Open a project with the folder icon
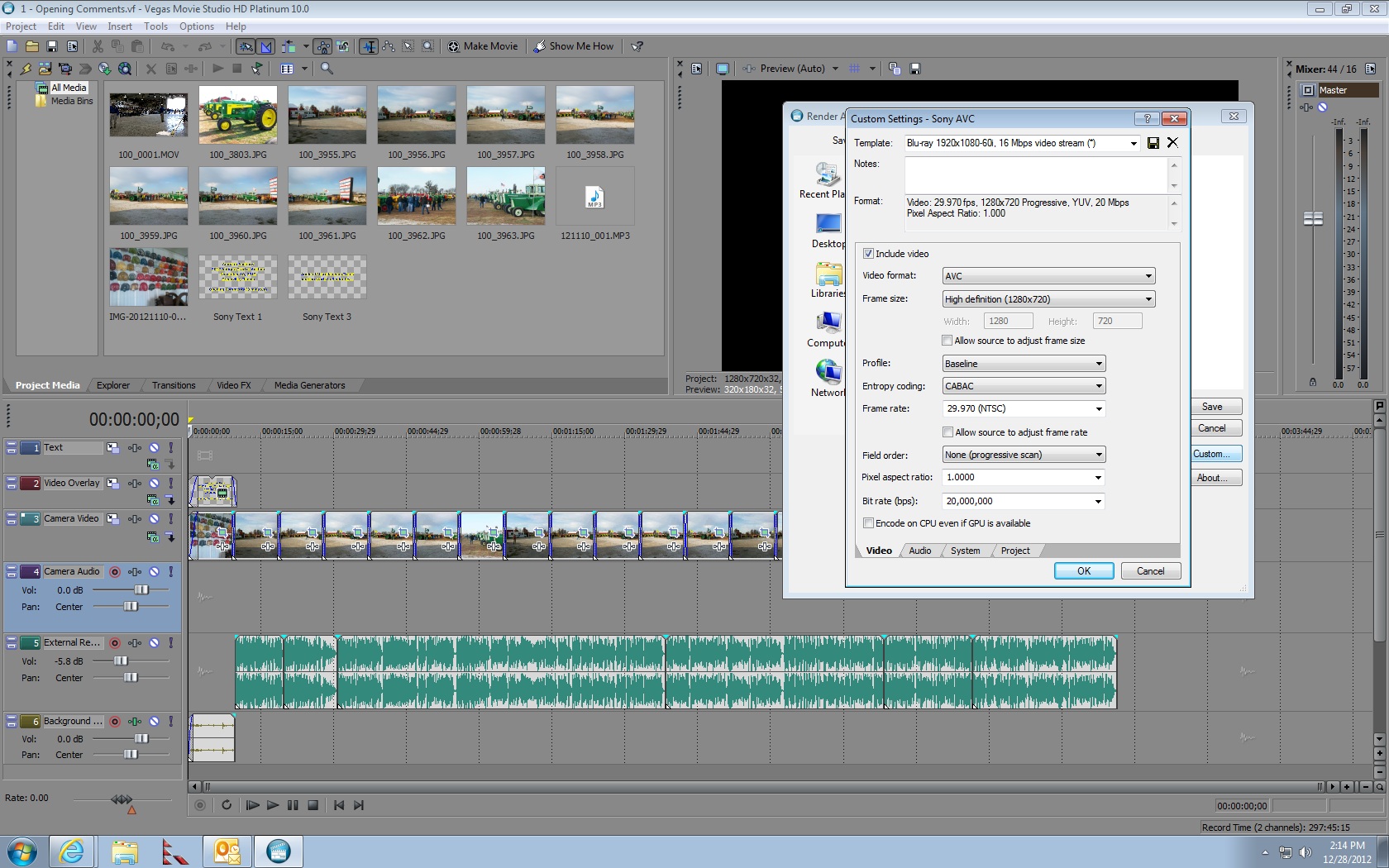The image size is (1389, 868). (x=32, y=46)
